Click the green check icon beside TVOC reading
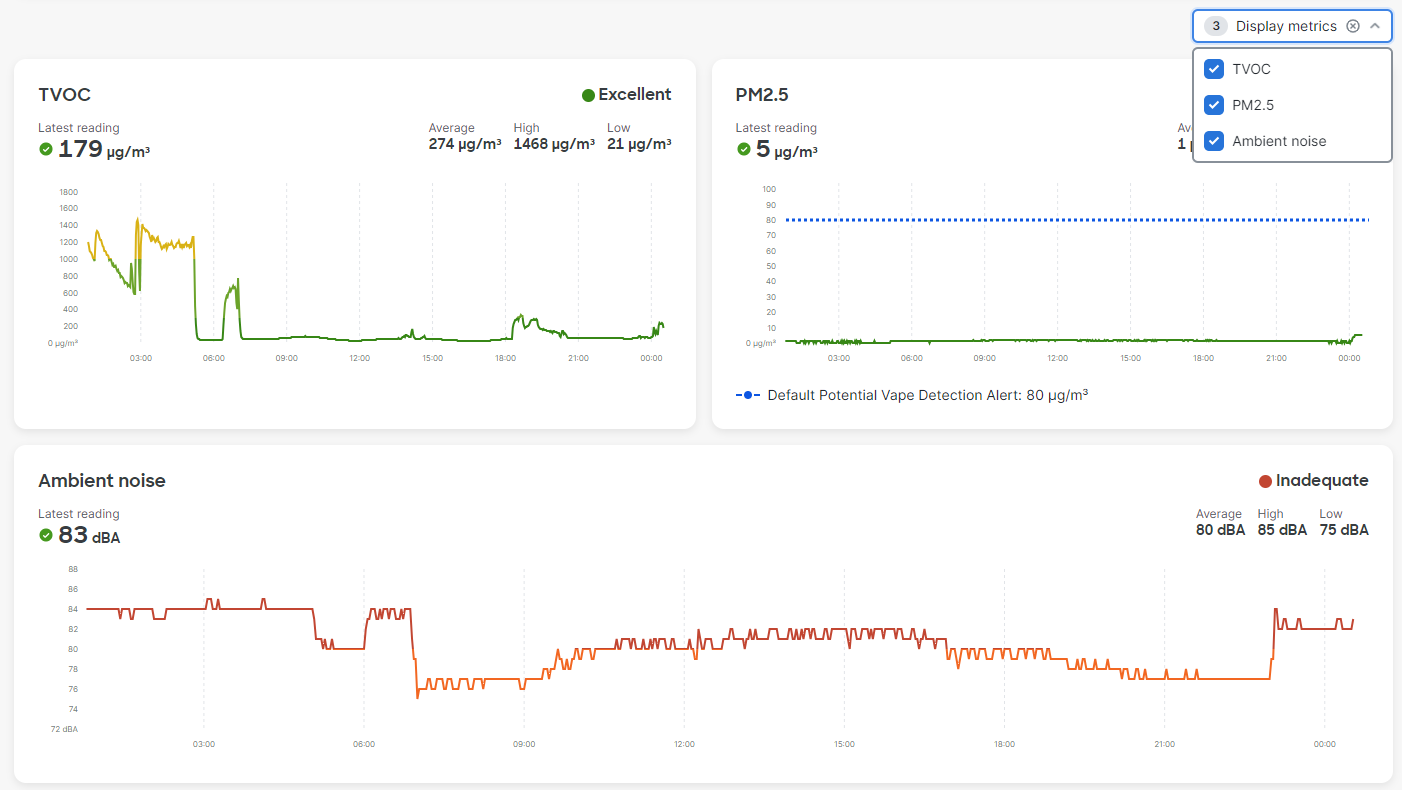Image resolution: width=1402 pixels, height=790 pixels. [45, 149]
